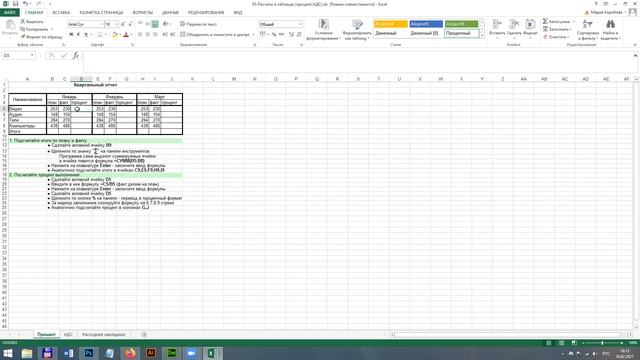Click the Decrease Indent icon
Screen dimensions: 640x360
tap(165, 35)
